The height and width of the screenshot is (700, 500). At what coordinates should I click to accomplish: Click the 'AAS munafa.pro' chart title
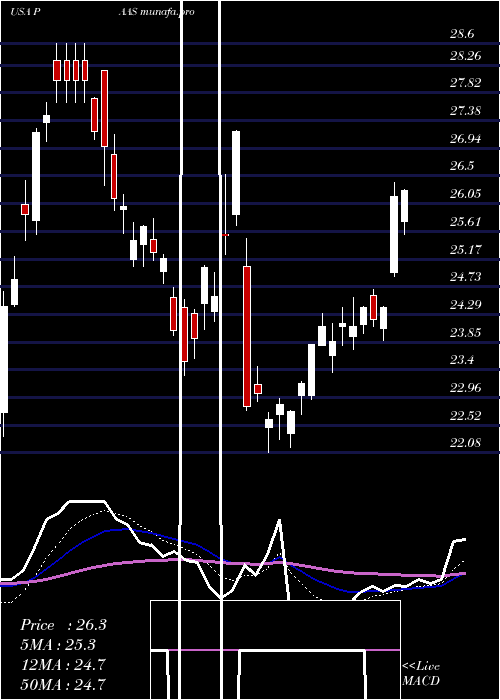(156, 12)
